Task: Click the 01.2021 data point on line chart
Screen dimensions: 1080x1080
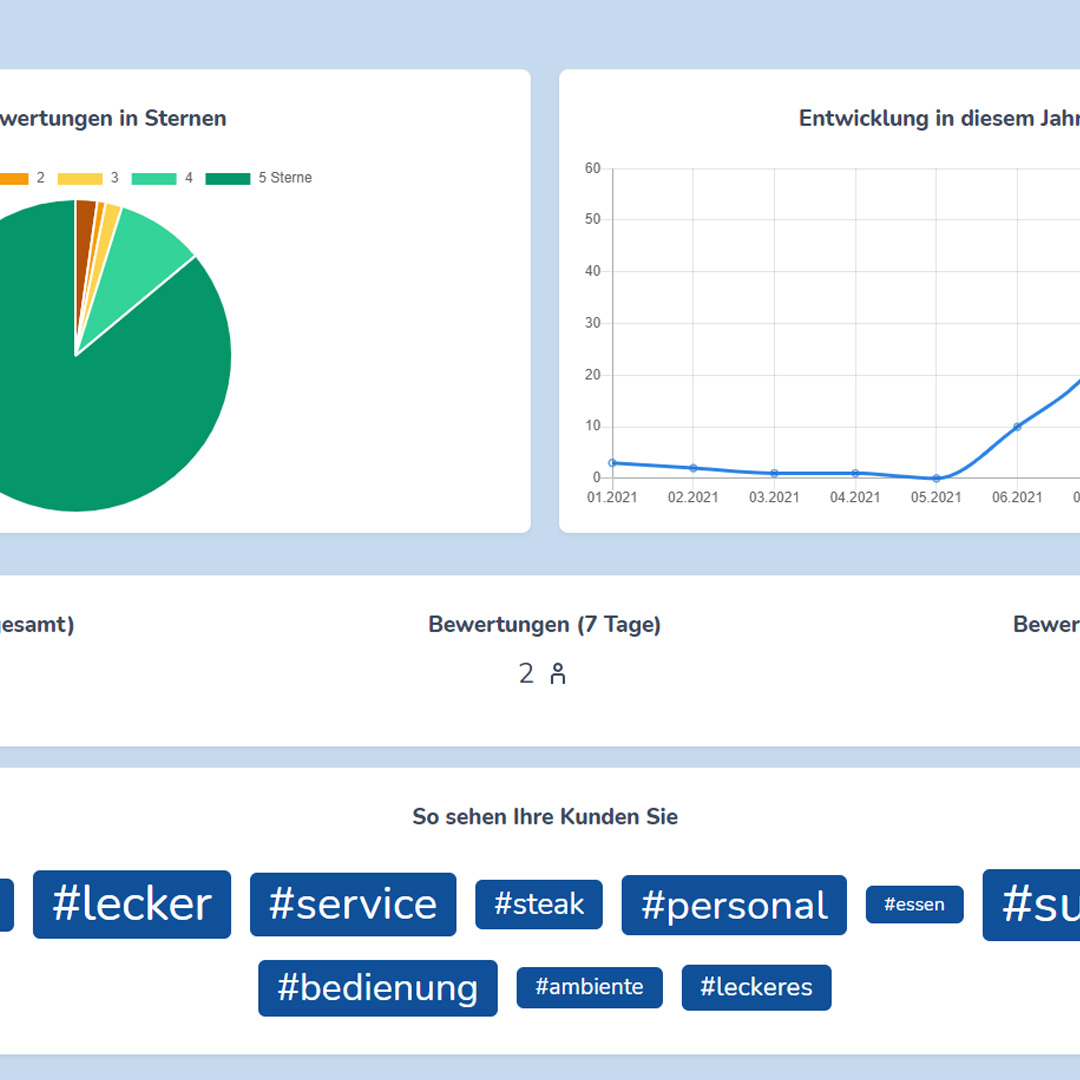Action: (612, 463)
